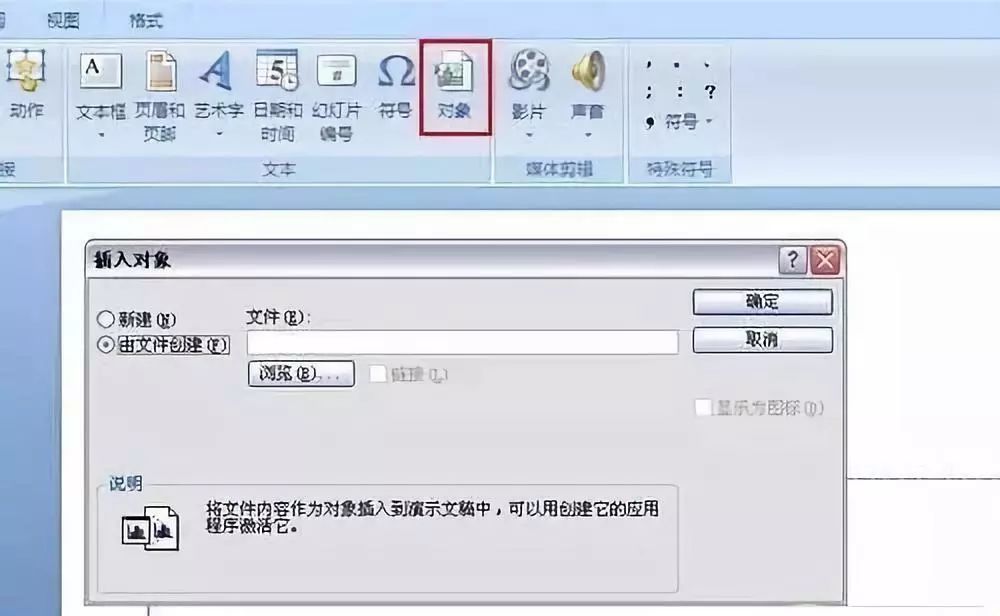This screenshot has width=1000, height=616.
Task: Select the 新建 radio button
Action: pyautogui.click(x=105, y=319)
